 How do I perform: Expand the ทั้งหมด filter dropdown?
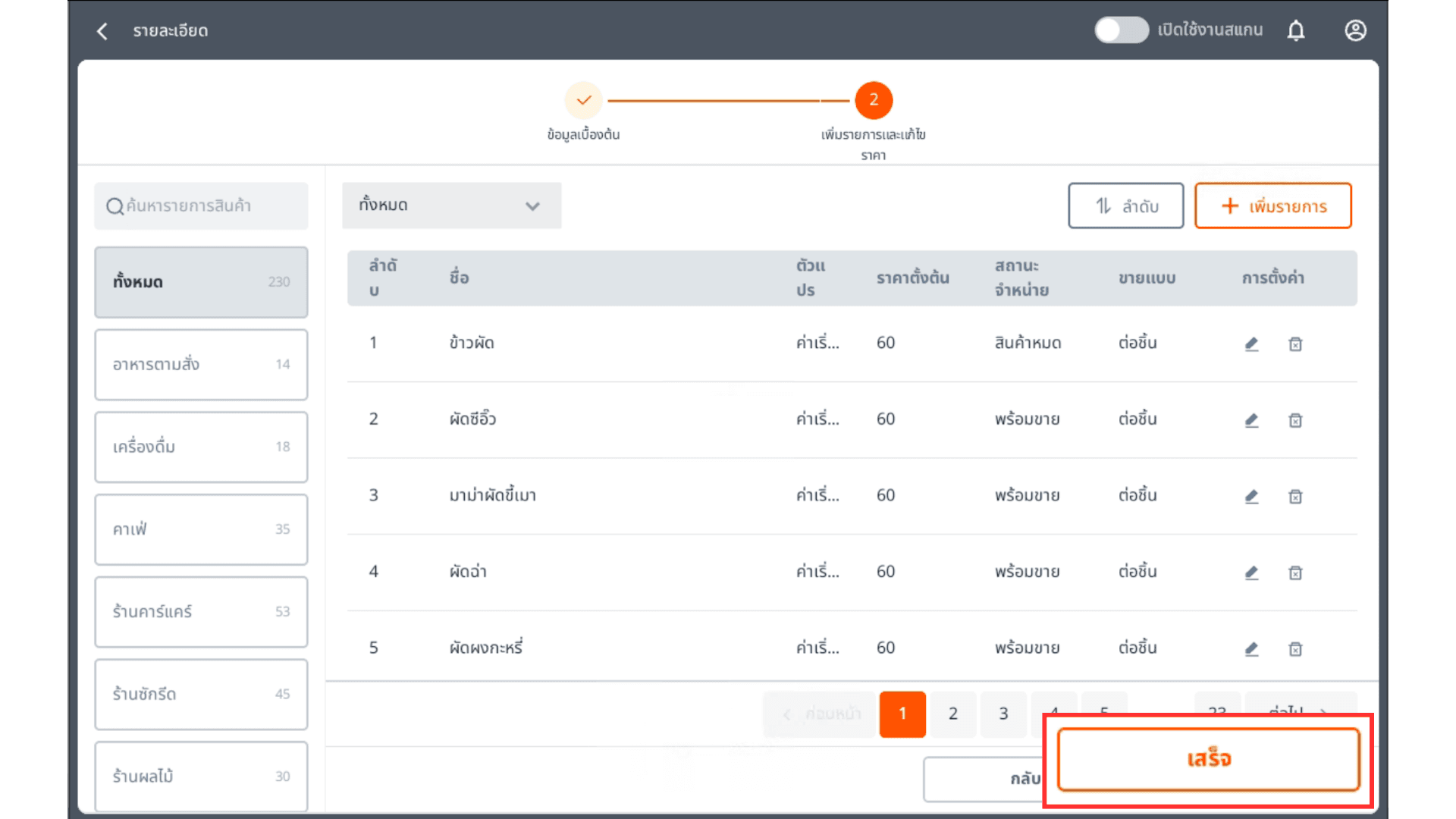pos(451,206)
